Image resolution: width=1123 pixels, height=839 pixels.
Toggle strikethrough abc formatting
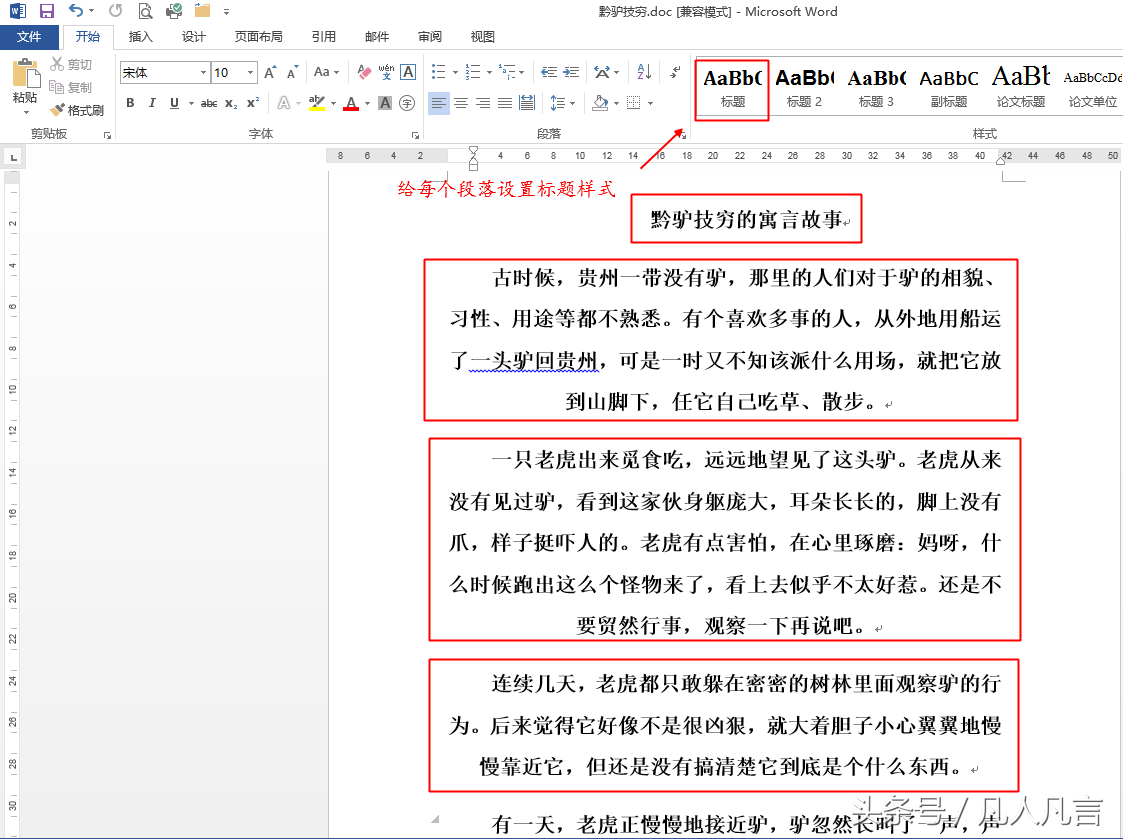208,103
